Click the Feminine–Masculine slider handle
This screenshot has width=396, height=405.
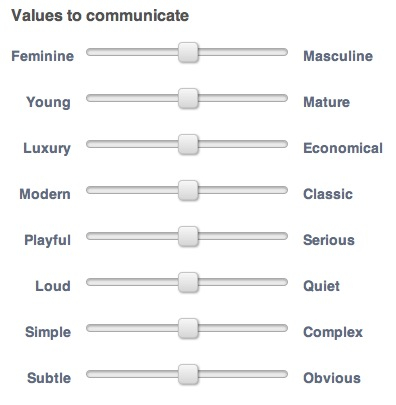click(x=188, y=52)
